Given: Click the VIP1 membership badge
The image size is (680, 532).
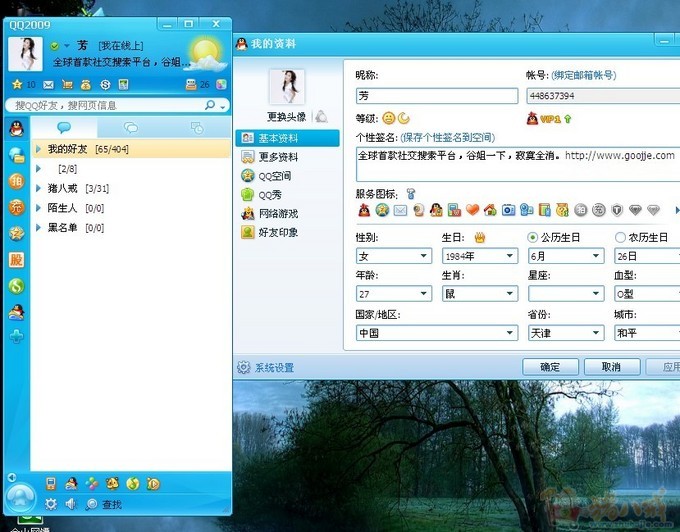Looking at the screenshot, I should click(x=549, y=118).
